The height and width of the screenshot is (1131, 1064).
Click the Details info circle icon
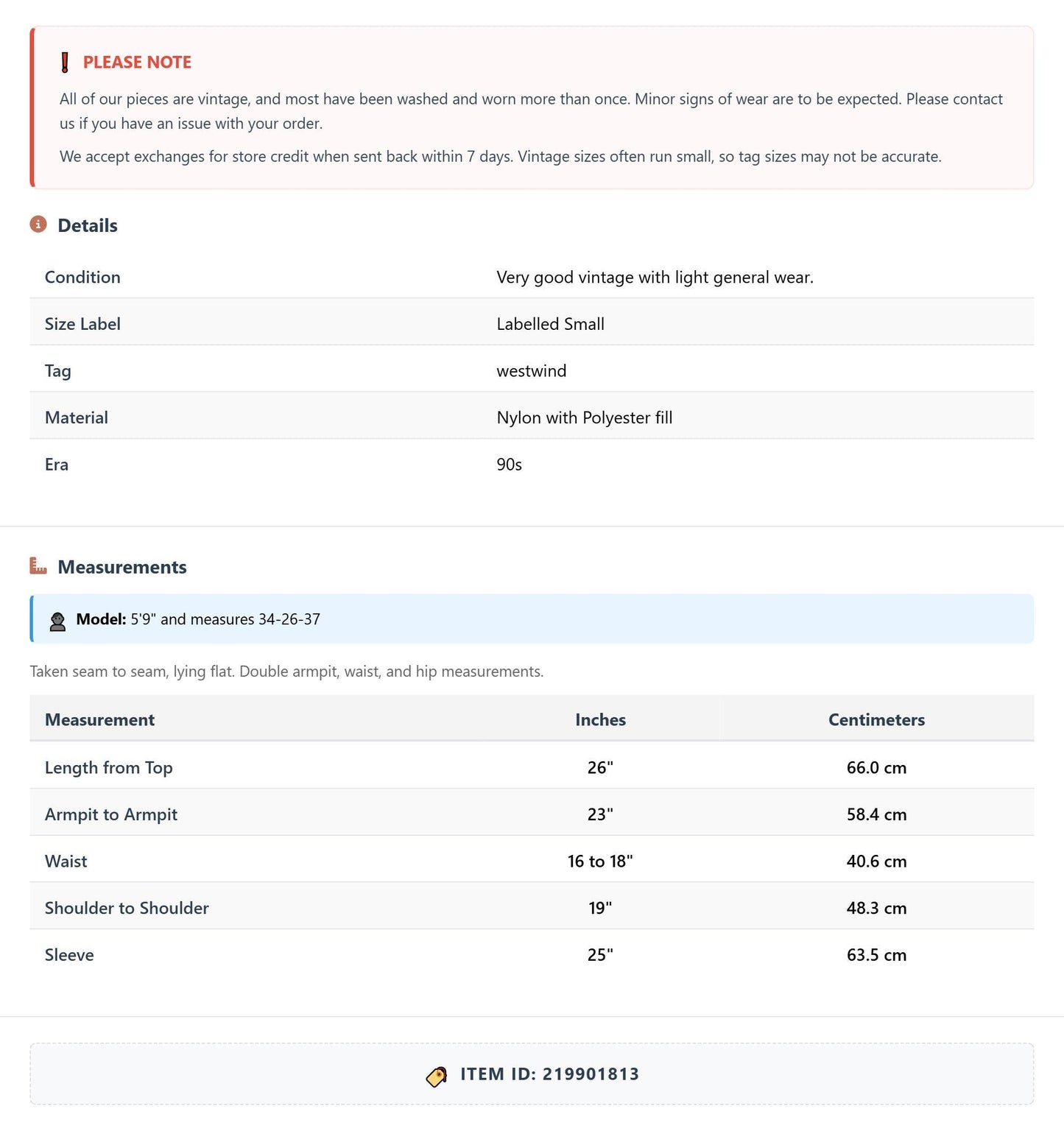pyautogui.click(x=38, y=225)
